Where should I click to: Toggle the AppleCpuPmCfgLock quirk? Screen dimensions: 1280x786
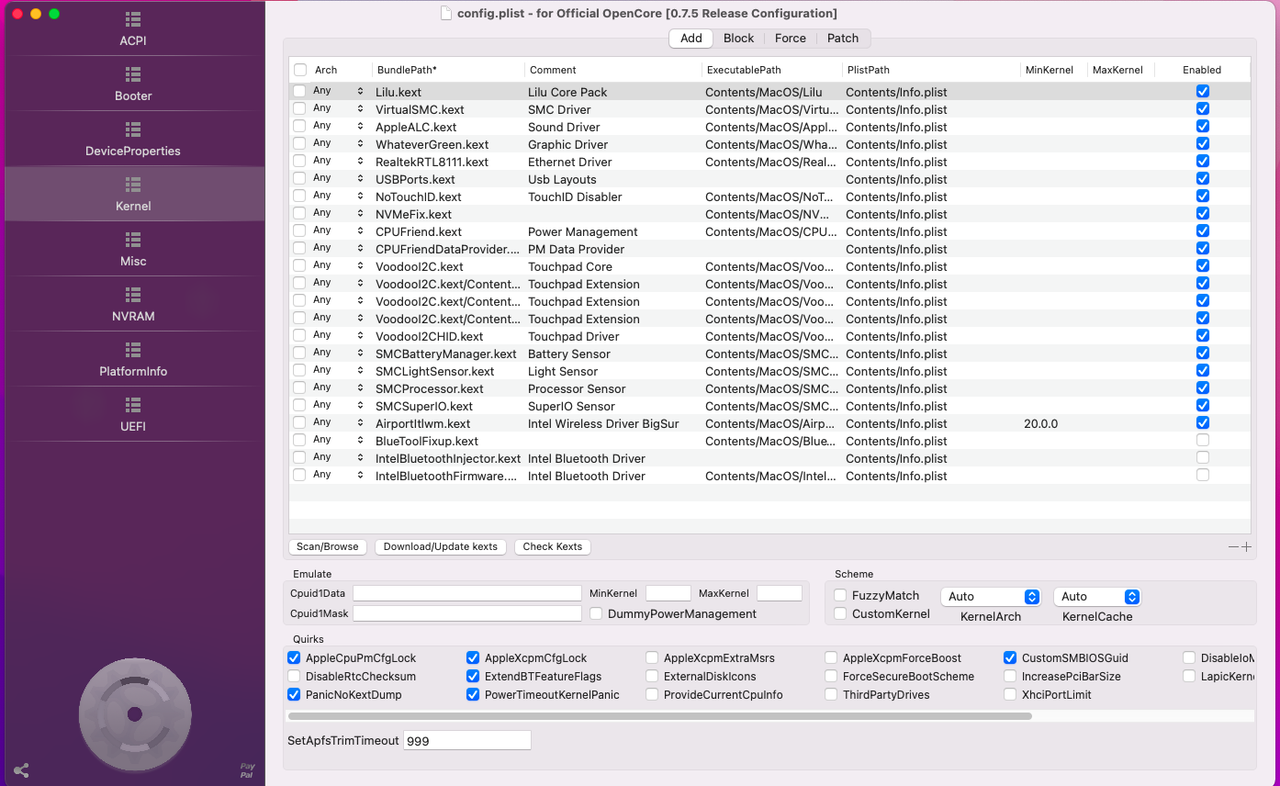[294, 658]
